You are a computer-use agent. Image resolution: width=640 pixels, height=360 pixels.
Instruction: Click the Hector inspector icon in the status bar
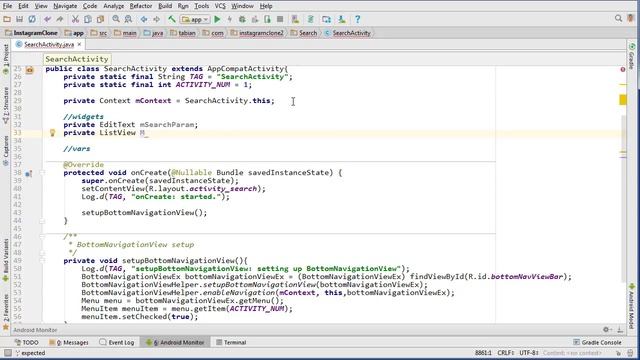click(x=631, y=353)
